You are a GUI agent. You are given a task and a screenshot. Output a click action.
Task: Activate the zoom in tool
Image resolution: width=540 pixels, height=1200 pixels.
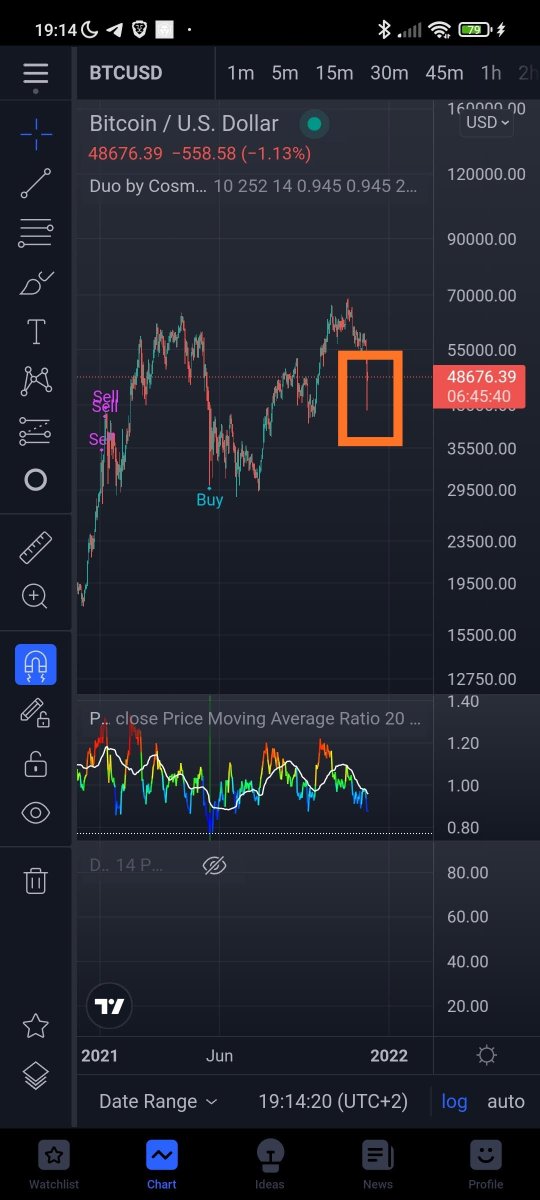35,597
